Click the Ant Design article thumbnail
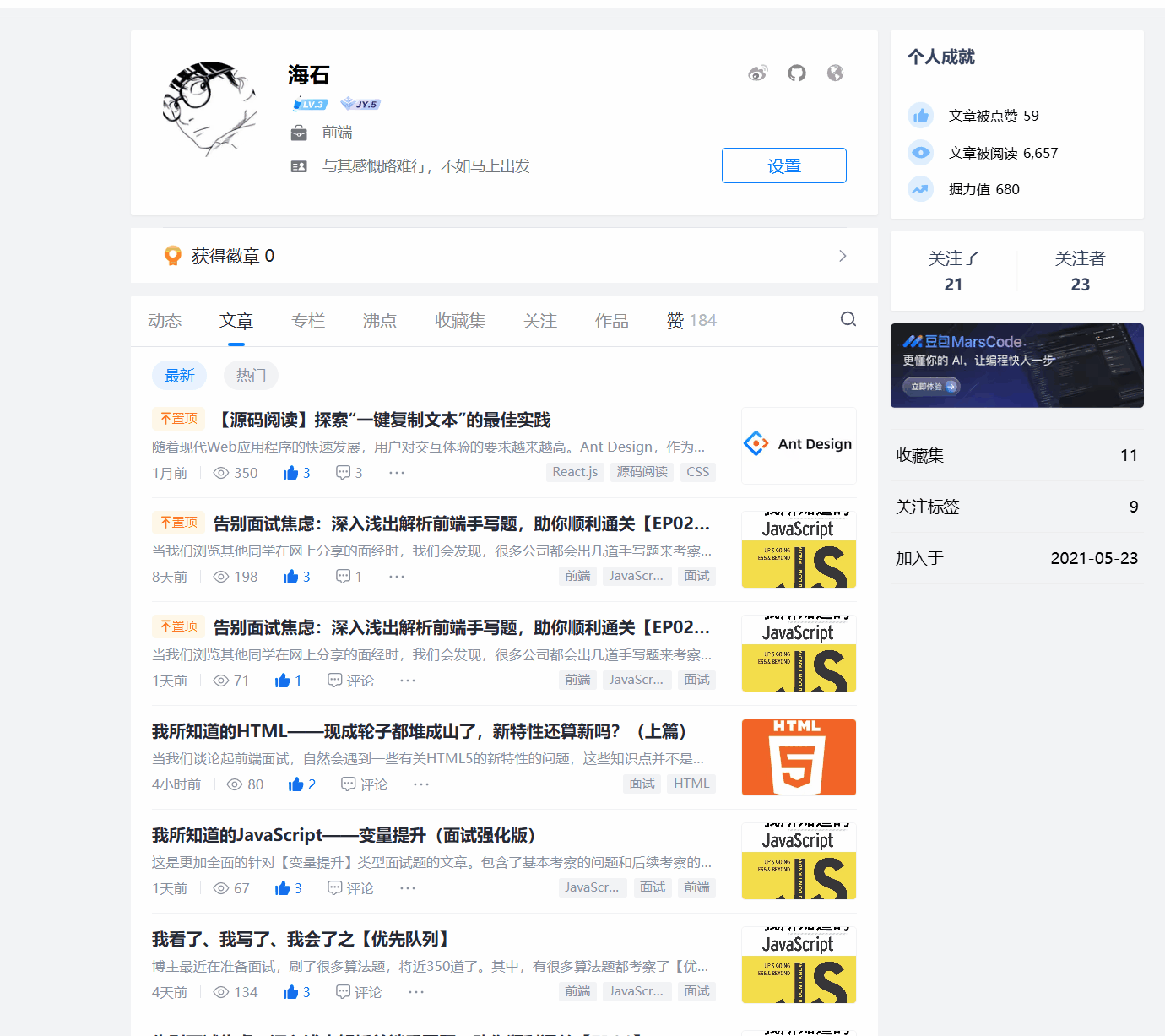This screenshot has height=1036, width=1165. [798, 445]
